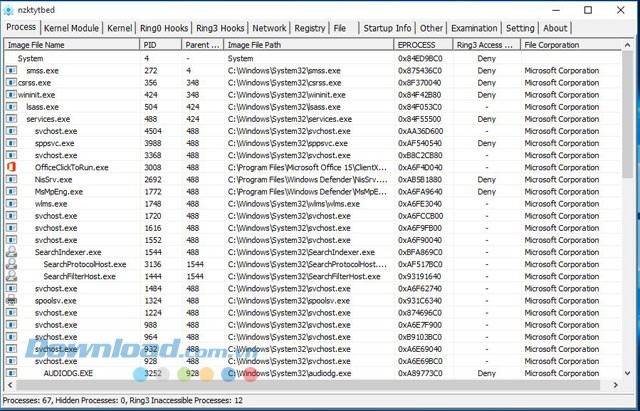Select the SearchProtocolHost.exe process name
Image resolution: width=640 pixels, height=411 pixels.
tap(85, 264)
